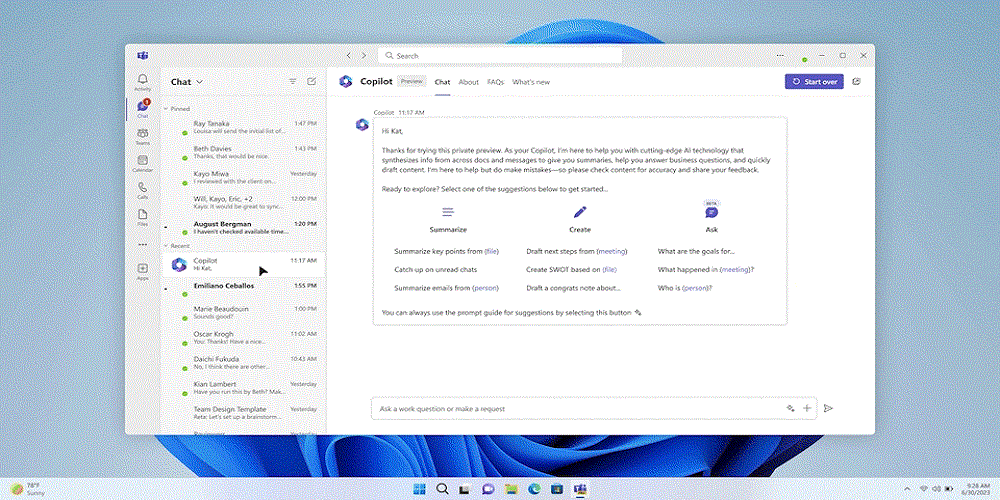Open the weather widget on taskbar

(27, 489)
